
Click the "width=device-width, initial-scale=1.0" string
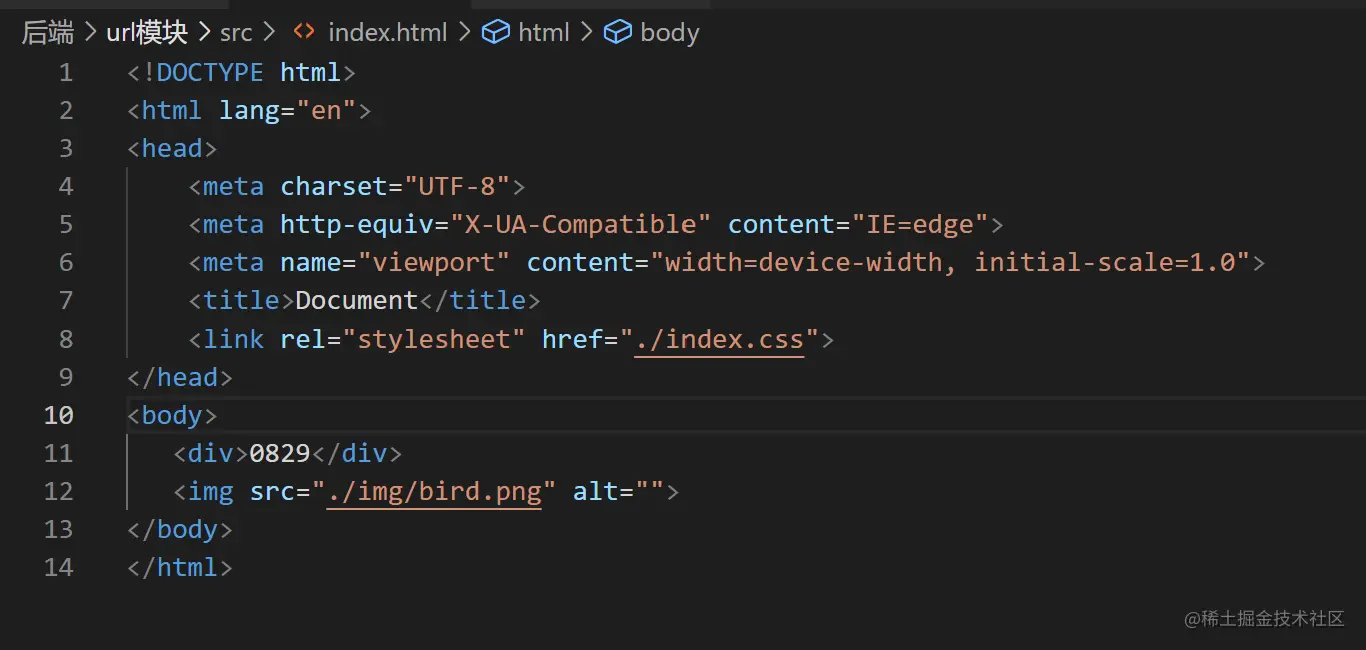950,263
